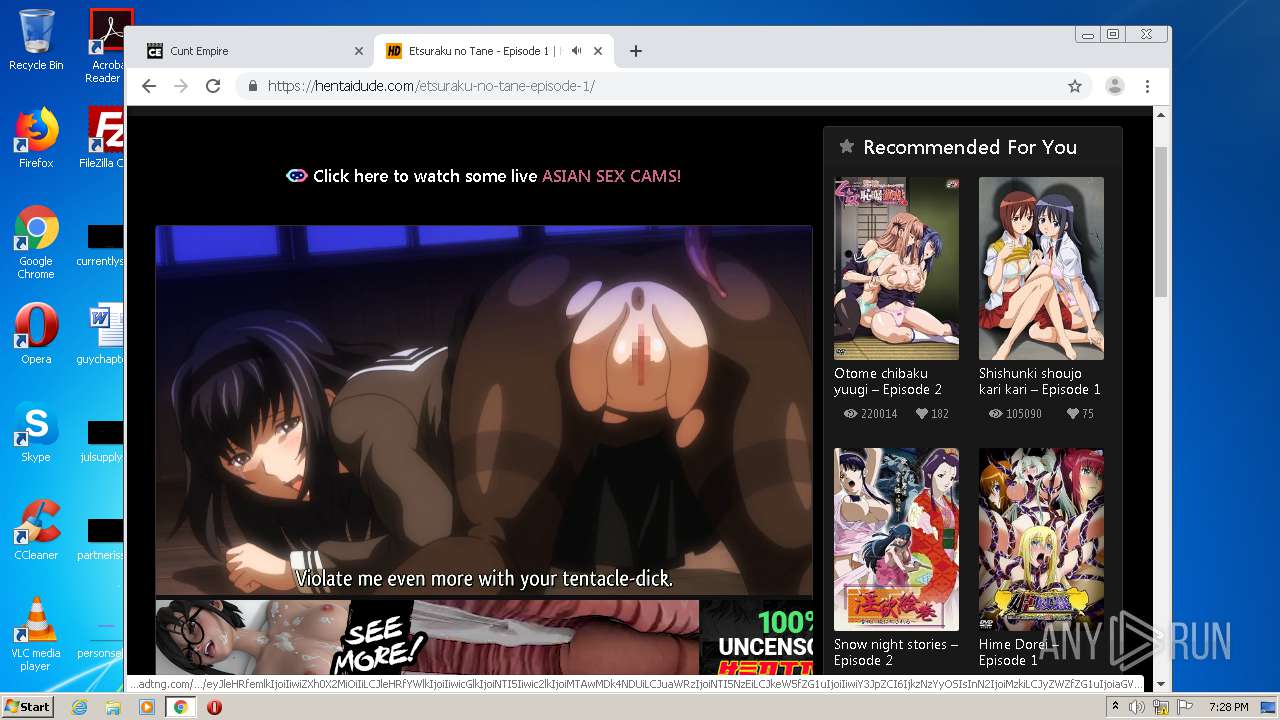Launch the Opera desktop shortcut

tap(36, 334)
